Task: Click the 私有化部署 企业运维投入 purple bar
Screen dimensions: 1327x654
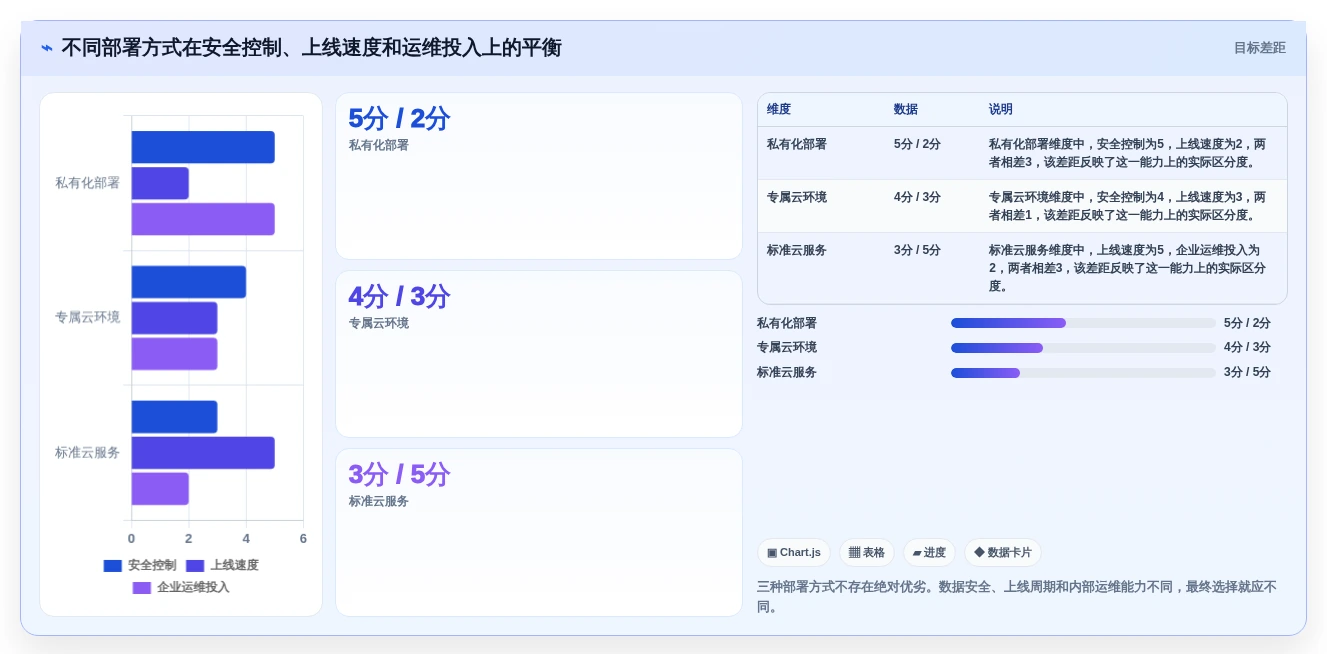Action: 203,219
